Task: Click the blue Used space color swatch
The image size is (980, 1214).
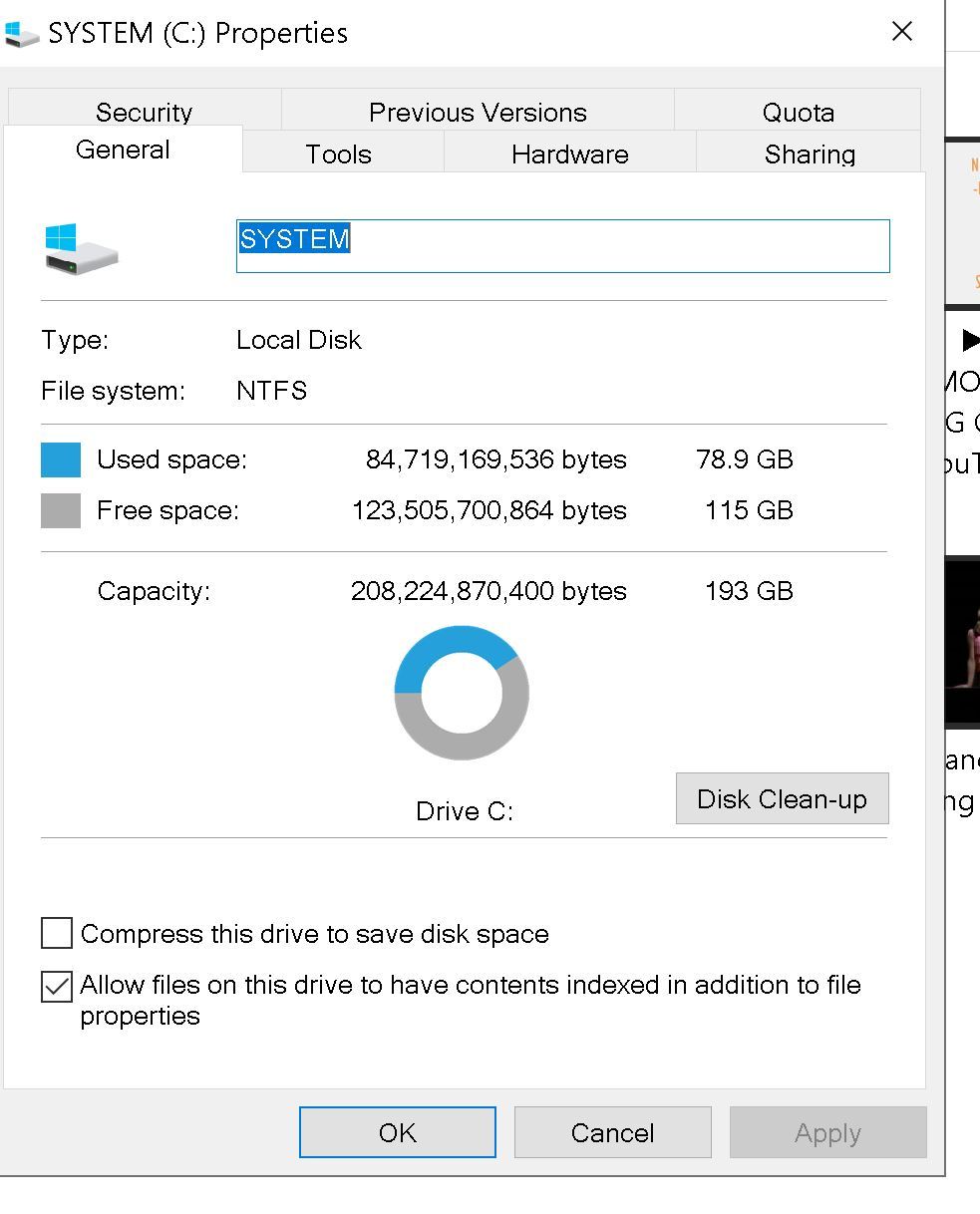Action: click(61, 459)
